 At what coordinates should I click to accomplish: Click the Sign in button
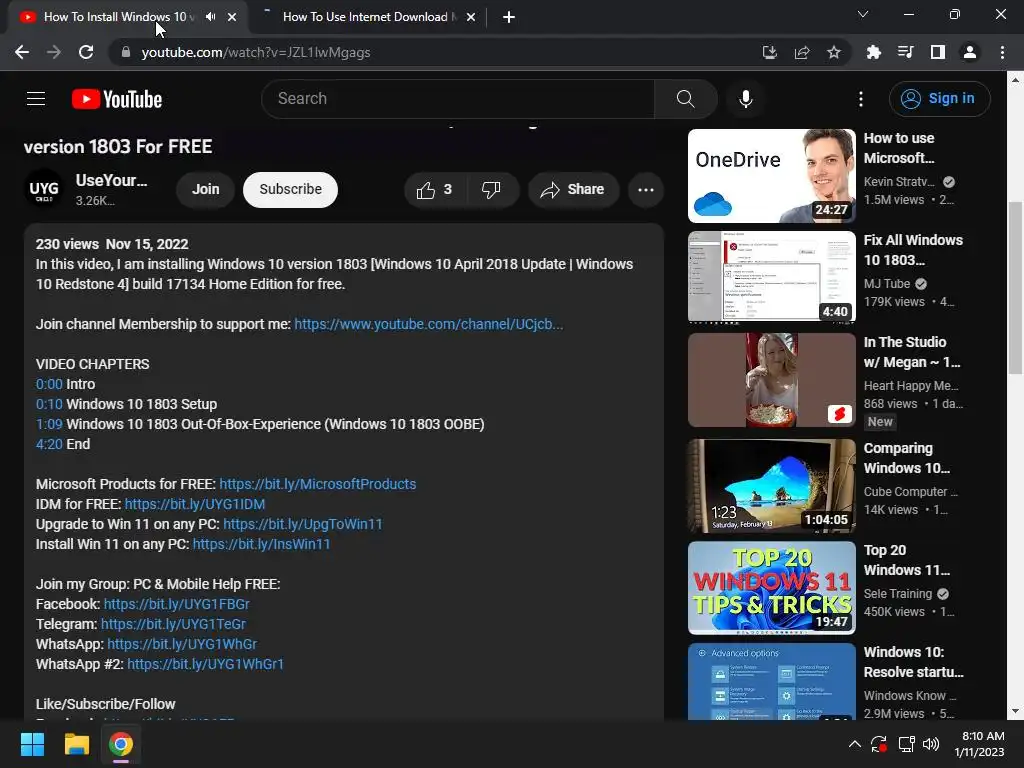point(939,99)
